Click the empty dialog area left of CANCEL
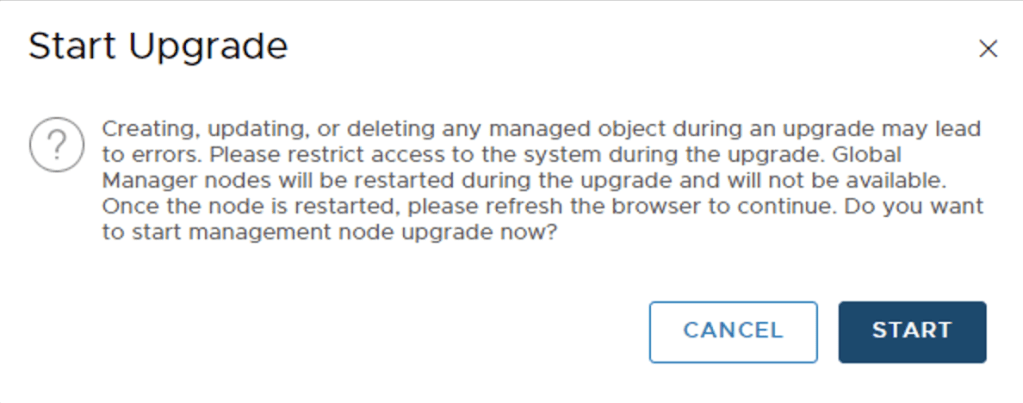The image size is (1023, 403). pos(350,331)
